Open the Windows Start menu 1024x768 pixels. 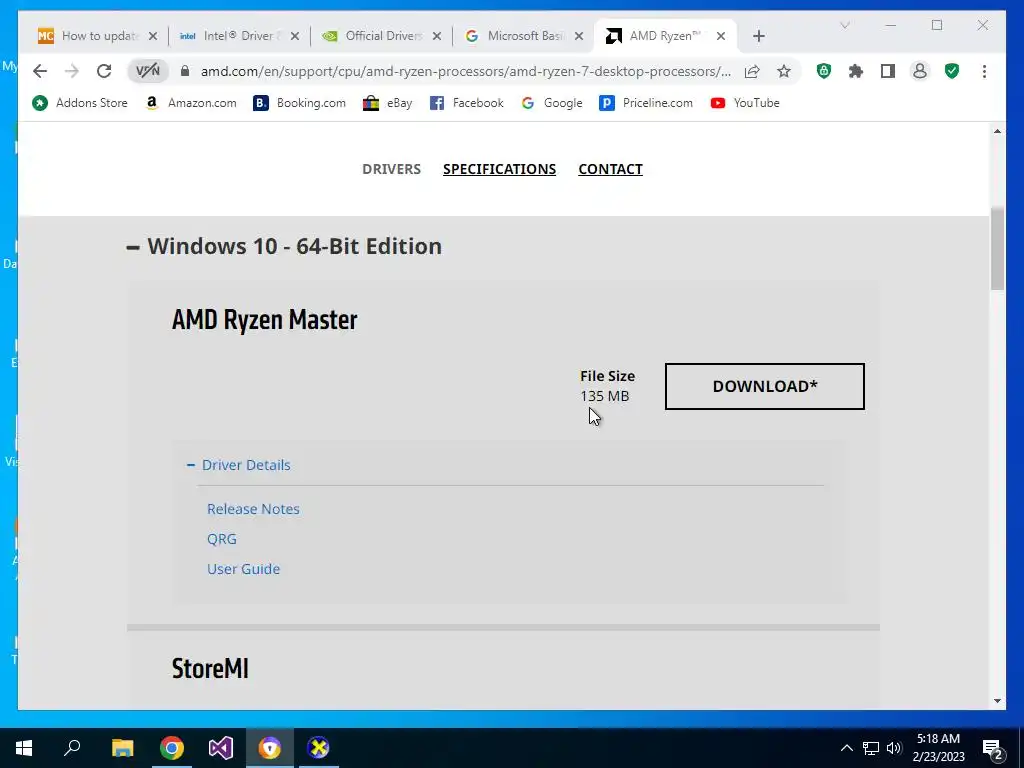tap(24, 748)
